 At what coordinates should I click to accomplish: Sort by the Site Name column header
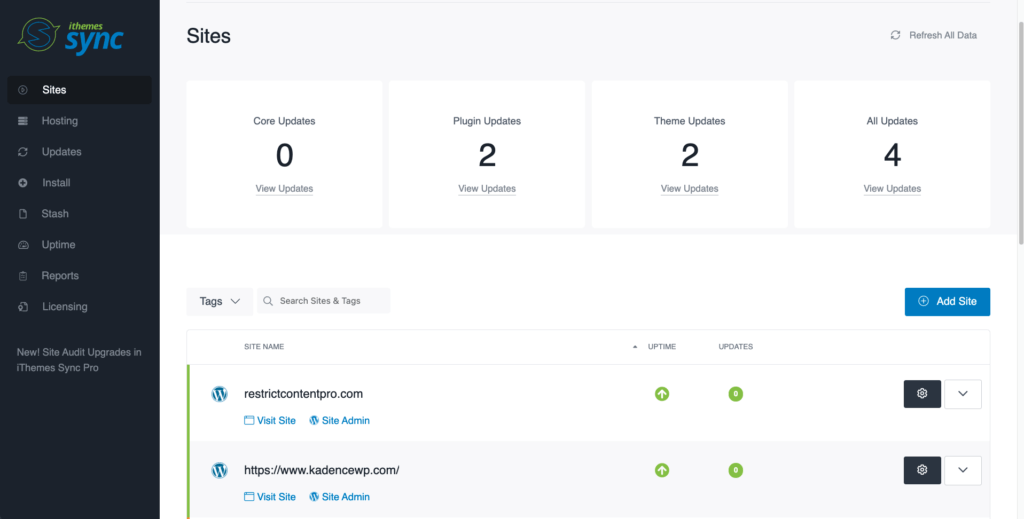264,347
